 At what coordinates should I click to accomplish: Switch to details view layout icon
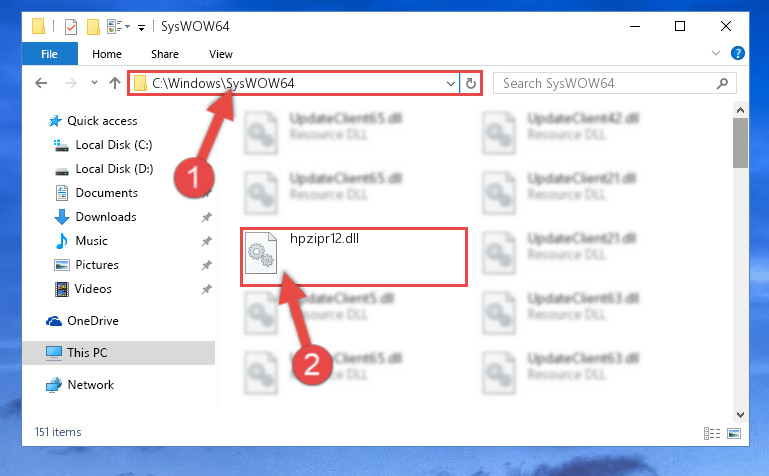click(712, 433)
